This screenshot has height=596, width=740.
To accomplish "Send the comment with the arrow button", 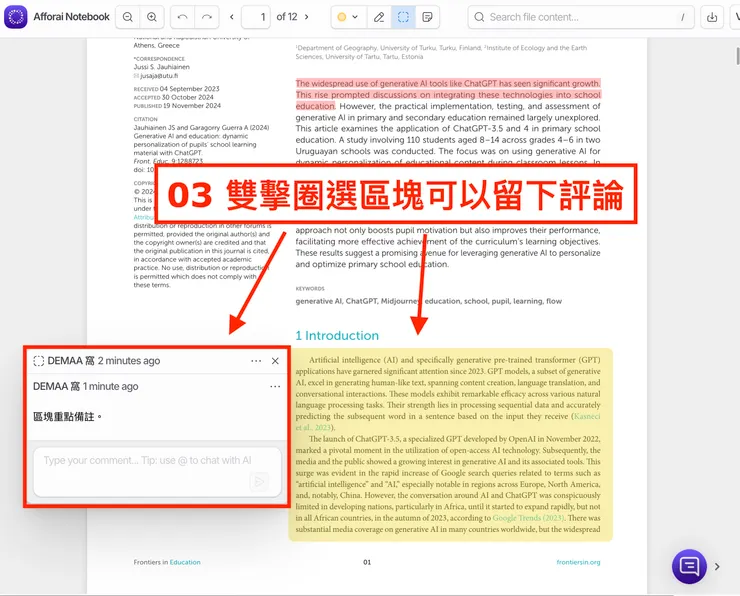I will 259,482.
